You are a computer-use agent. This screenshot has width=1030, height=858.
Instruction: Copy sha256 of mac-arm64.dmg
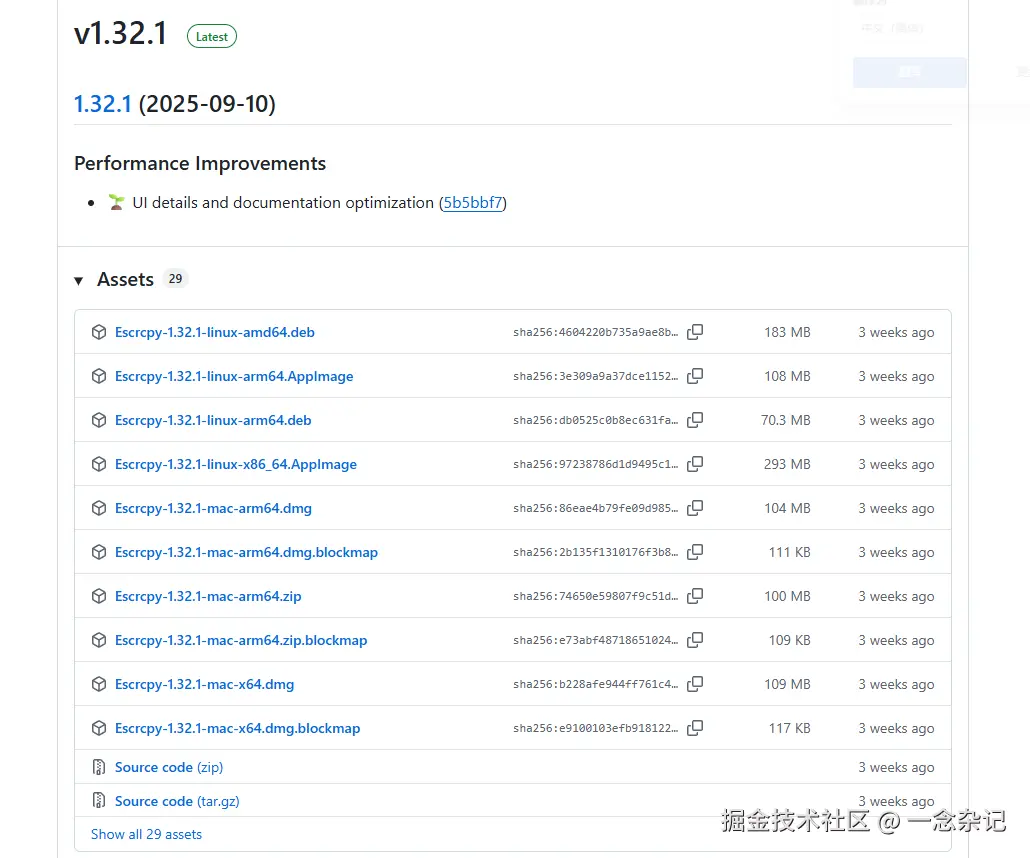coord(695,508)
